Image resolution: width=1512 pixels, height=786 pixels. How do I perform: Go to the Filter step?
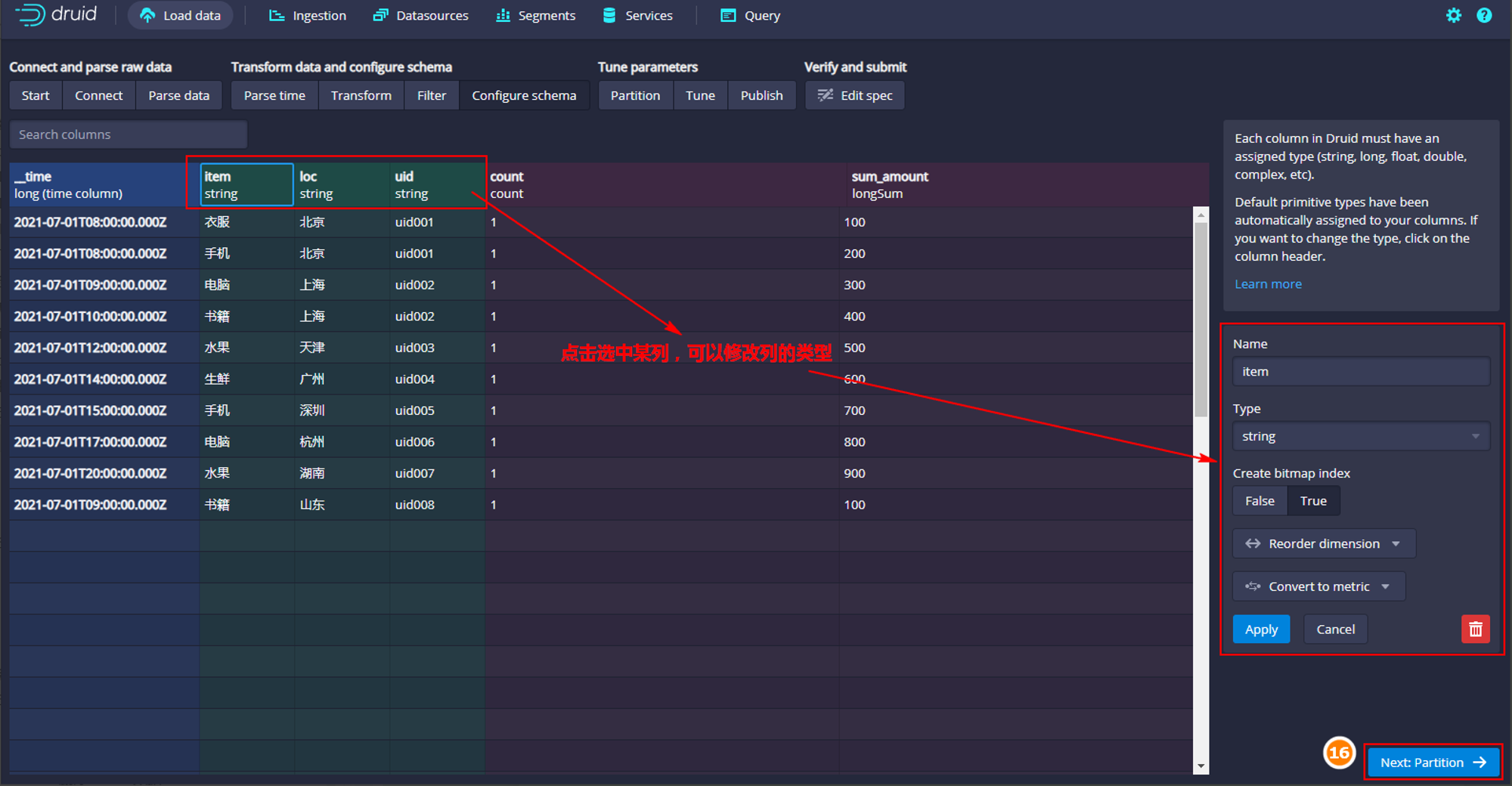(432, 95)
